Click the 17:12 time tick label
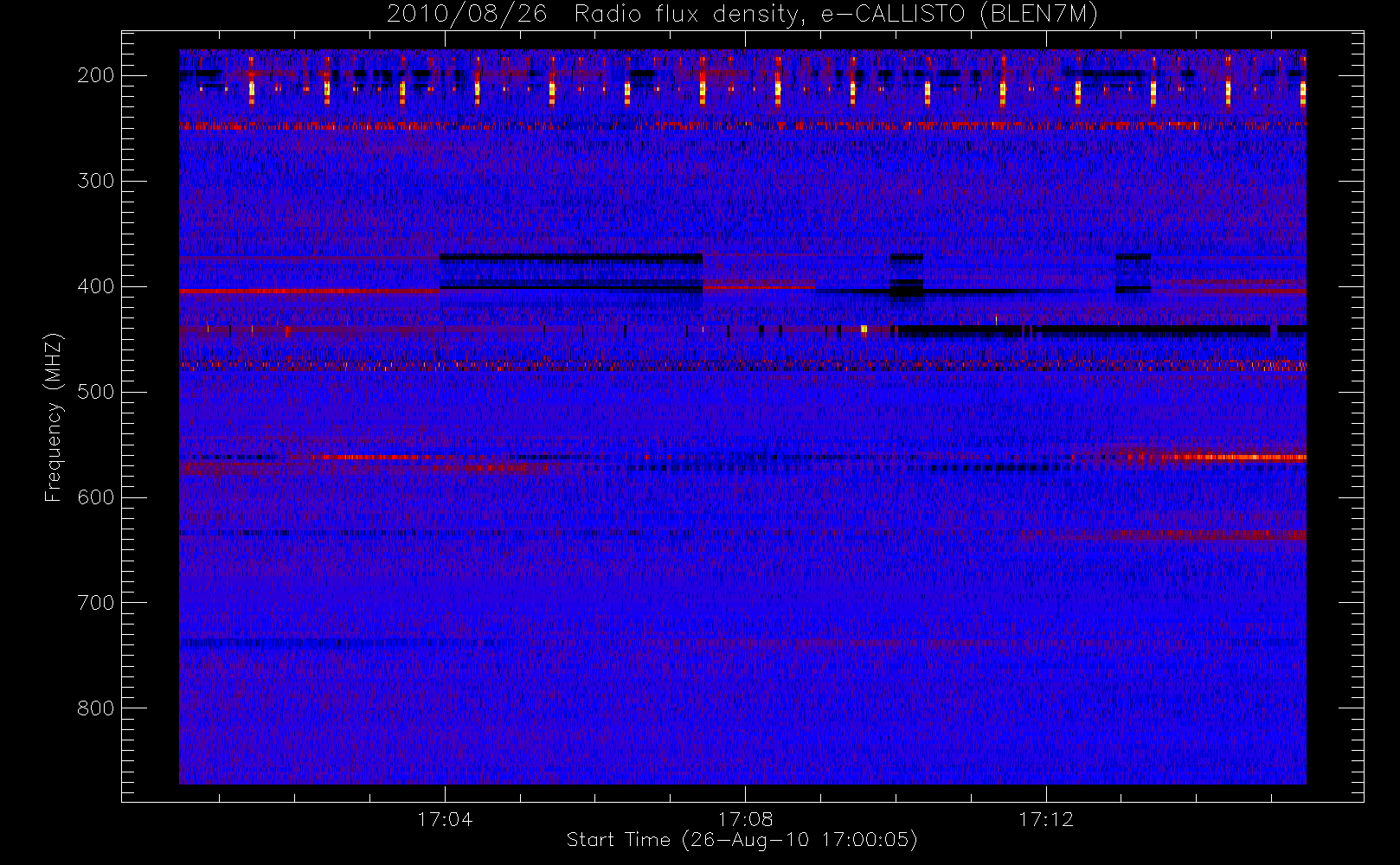This screenshot has width=1400, height=865. tap(1045, 819)
